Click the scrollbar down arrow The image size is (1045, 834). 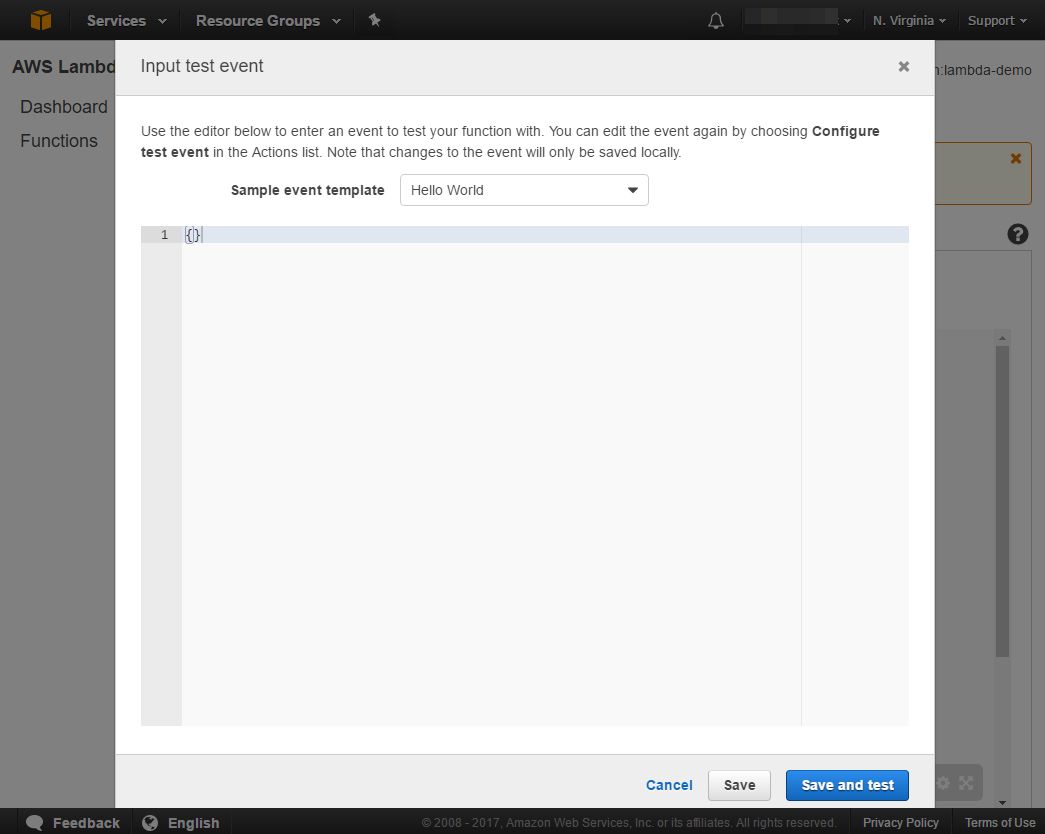pyautogui.click(x=1002, y=803)
